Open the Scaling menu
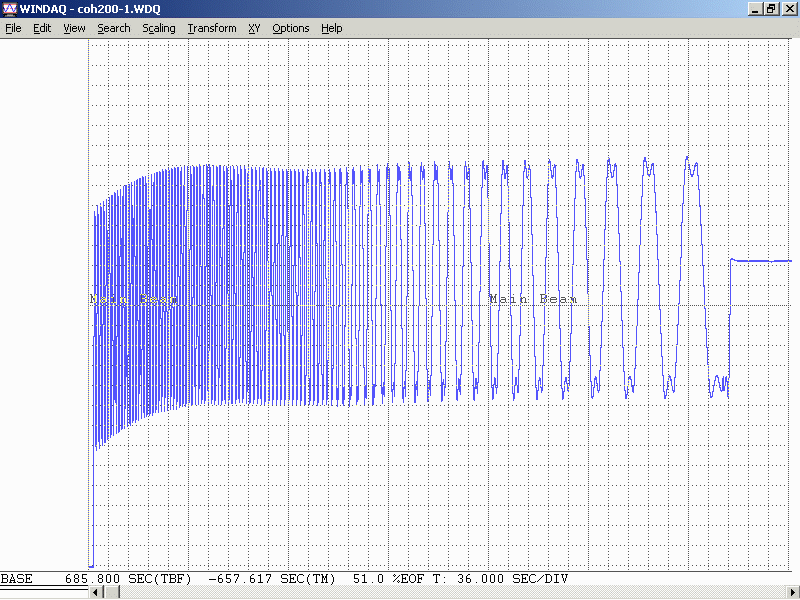Viewport: 800px width, 600px height. (x=158, y=28)
